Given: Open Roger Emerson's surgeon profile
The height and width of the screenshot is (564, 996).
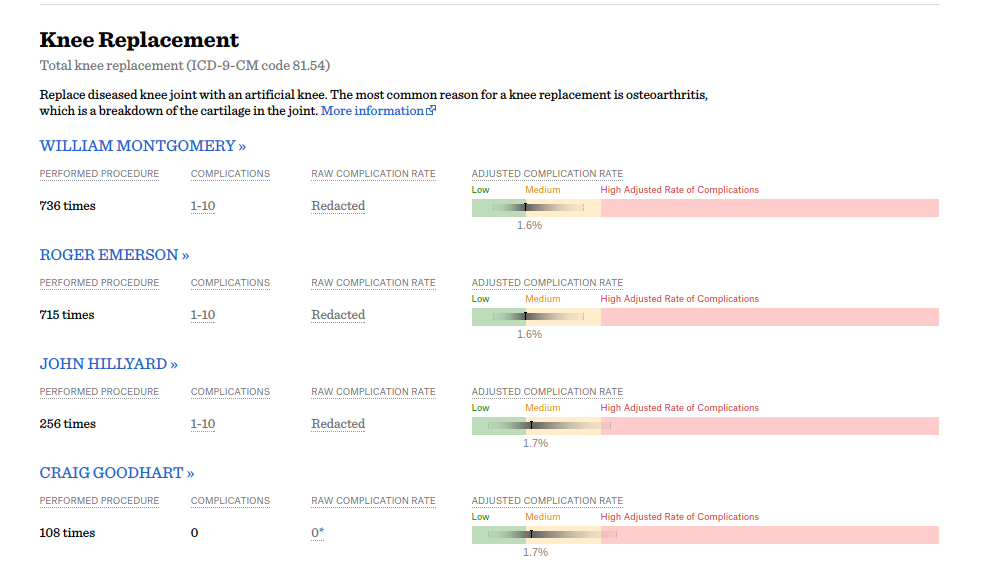Looking at the screenshot, I should pyautogui.click(x=114, y=255).
